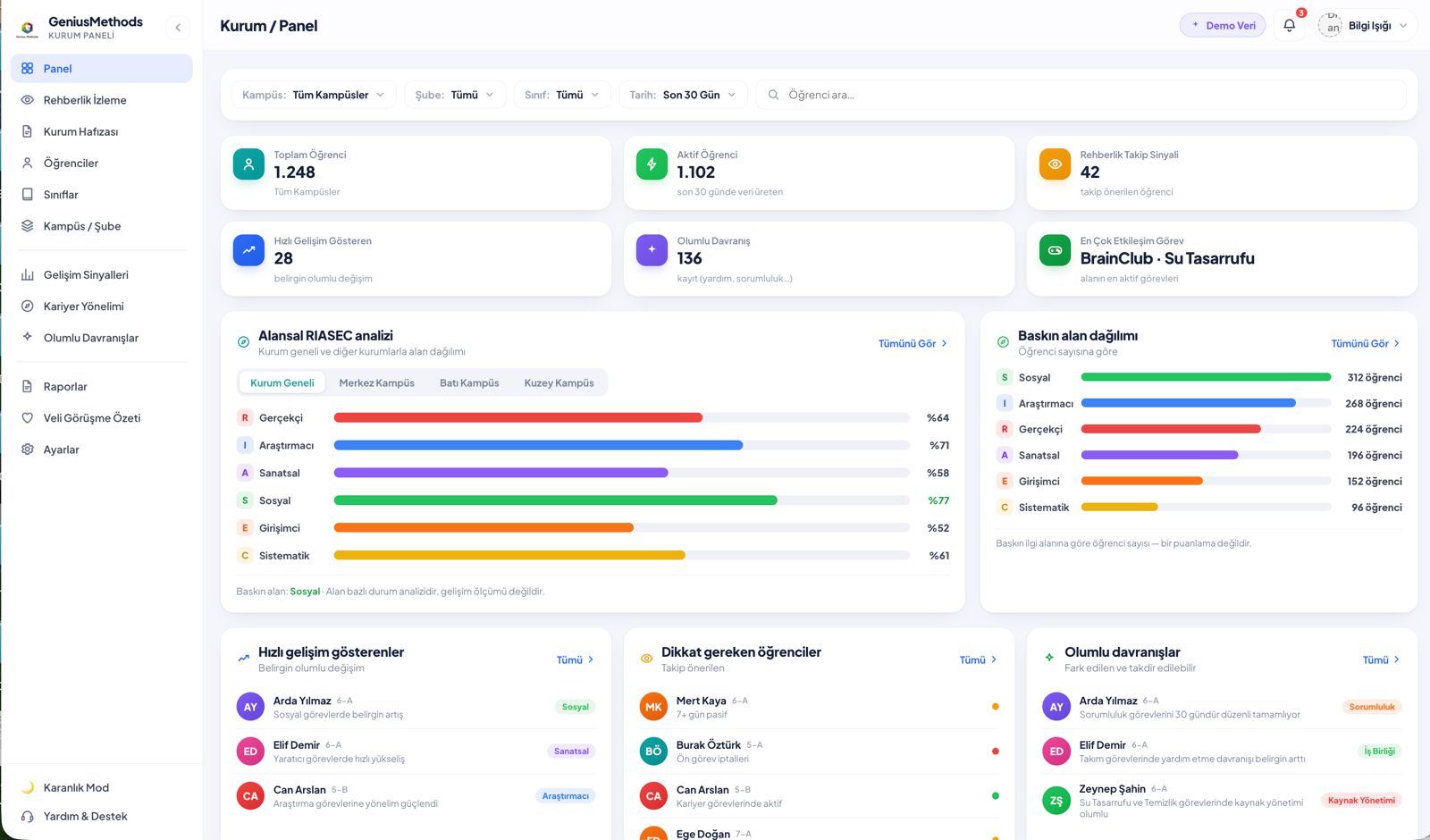Focus the Öğrenci ara search field

[1081, 95]
